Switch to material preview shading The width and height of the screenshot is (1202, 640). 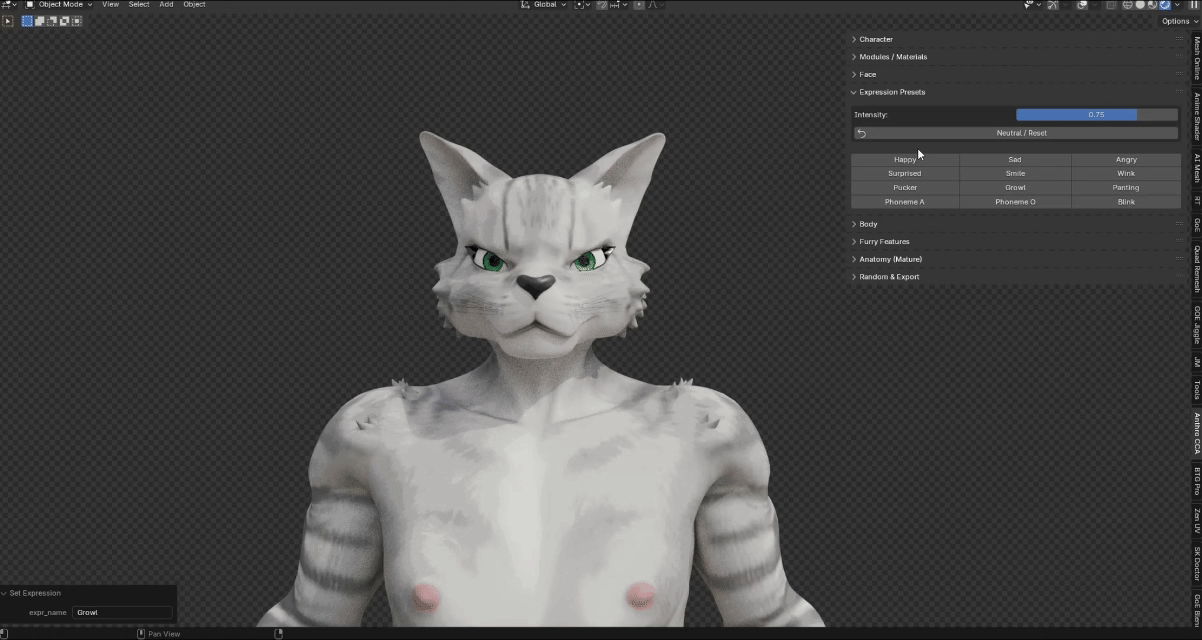(x=1152, y=5)
